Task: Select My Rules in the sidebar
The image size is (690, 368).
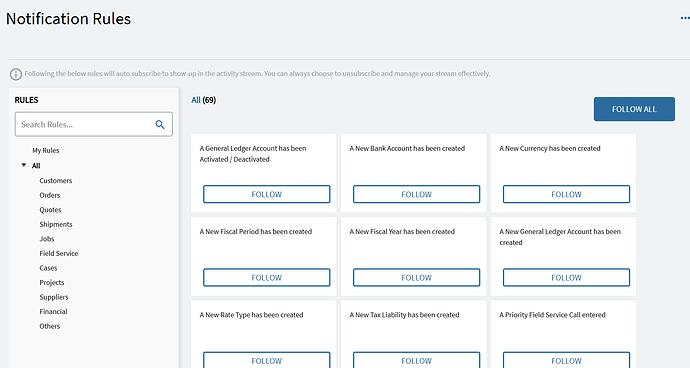Action: (x=45, y=151)
